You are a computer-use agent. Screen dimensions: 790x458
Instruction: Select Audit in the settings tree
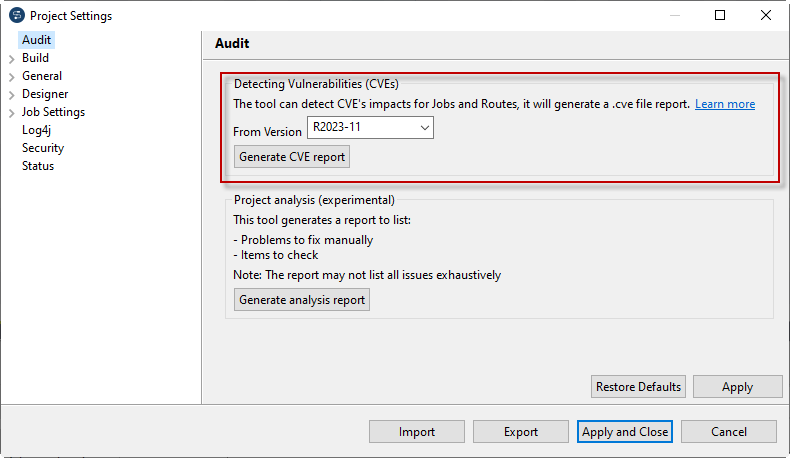click(36, 40)
